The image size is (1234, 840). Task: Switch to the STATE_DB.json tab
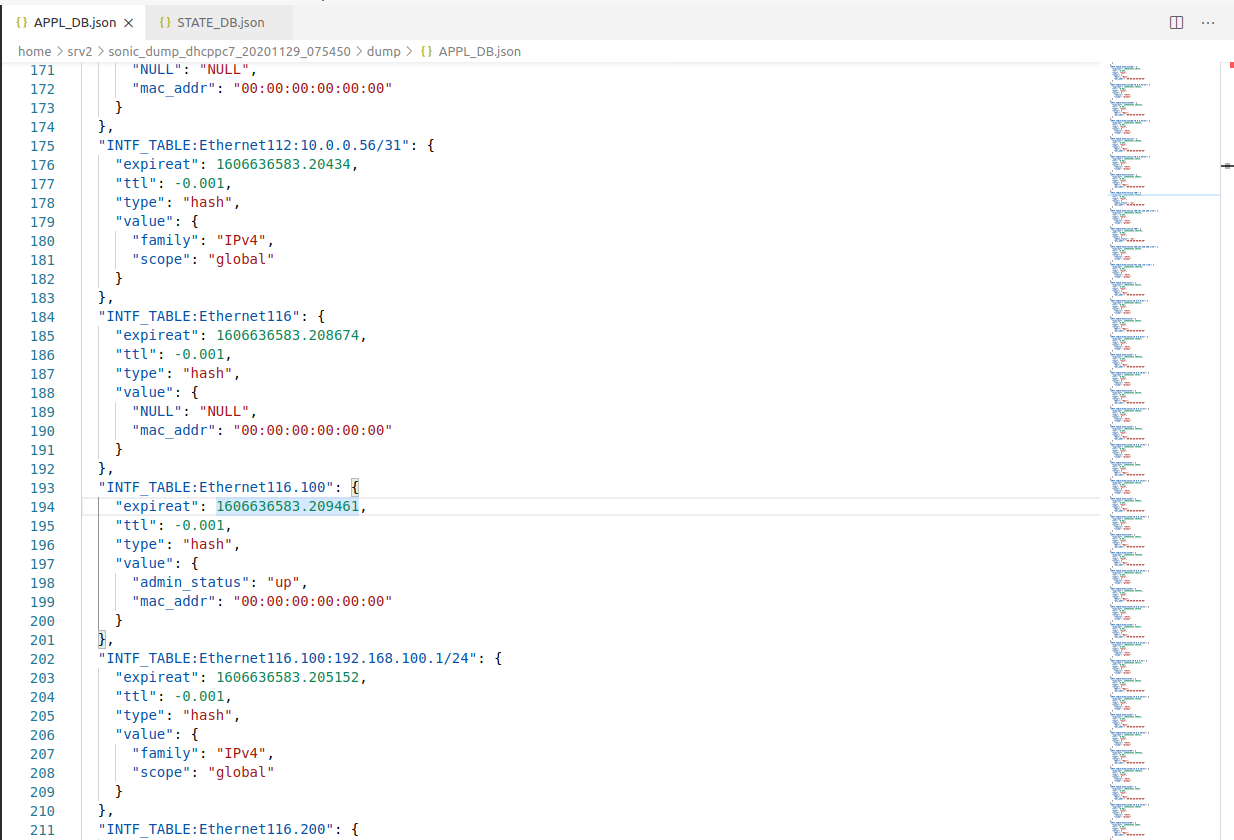(218, 20)
